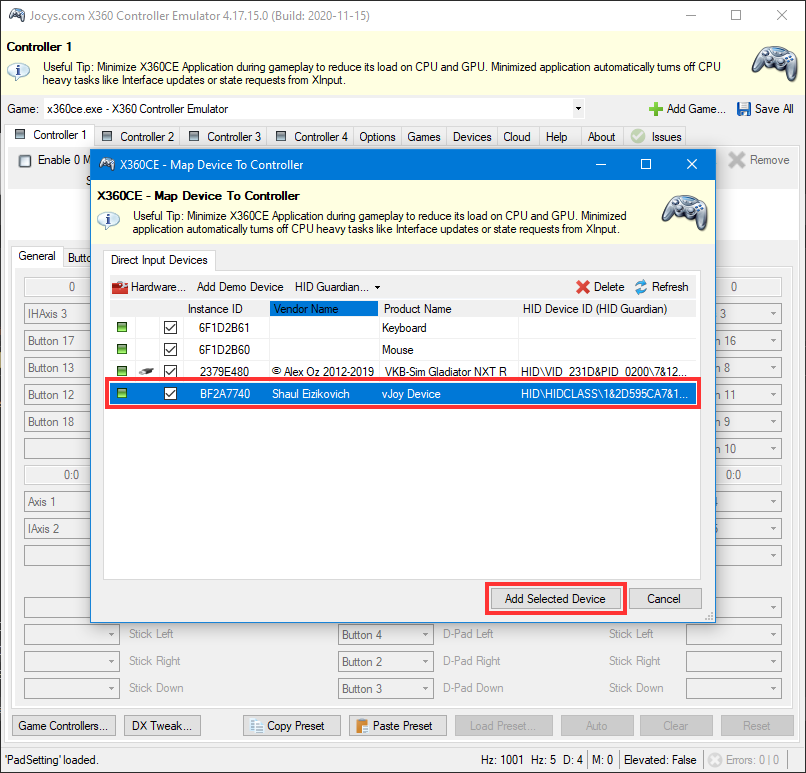Image resolution: width=806 pixels, height=773 pixels.
Task: Click the Copy Preset document icon
Action: pyautogui.click(x=256, y=726)
